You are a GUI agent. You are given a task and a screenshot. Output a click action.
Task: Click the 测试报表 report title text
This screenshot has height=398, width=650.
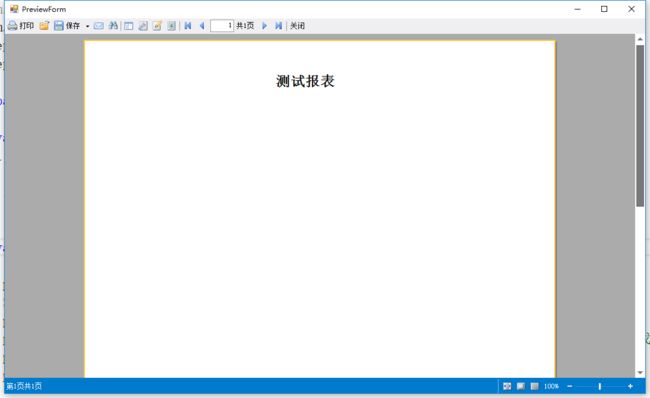tap(306, 81)
